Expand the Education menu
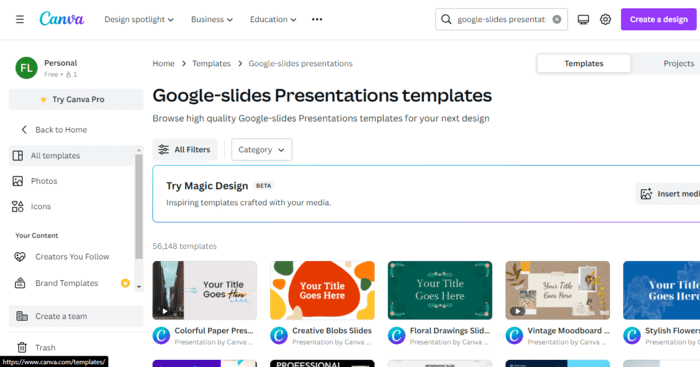 tap(273, 19)
